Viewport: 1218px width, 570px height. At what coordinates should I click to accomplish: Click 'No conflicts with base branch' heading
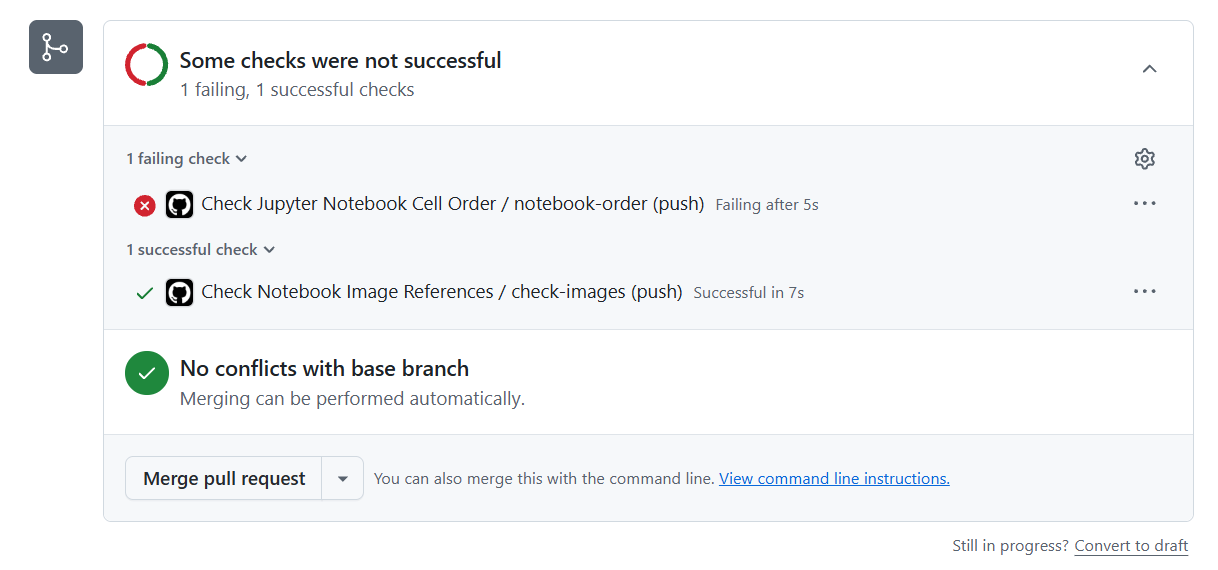[325, 368]
